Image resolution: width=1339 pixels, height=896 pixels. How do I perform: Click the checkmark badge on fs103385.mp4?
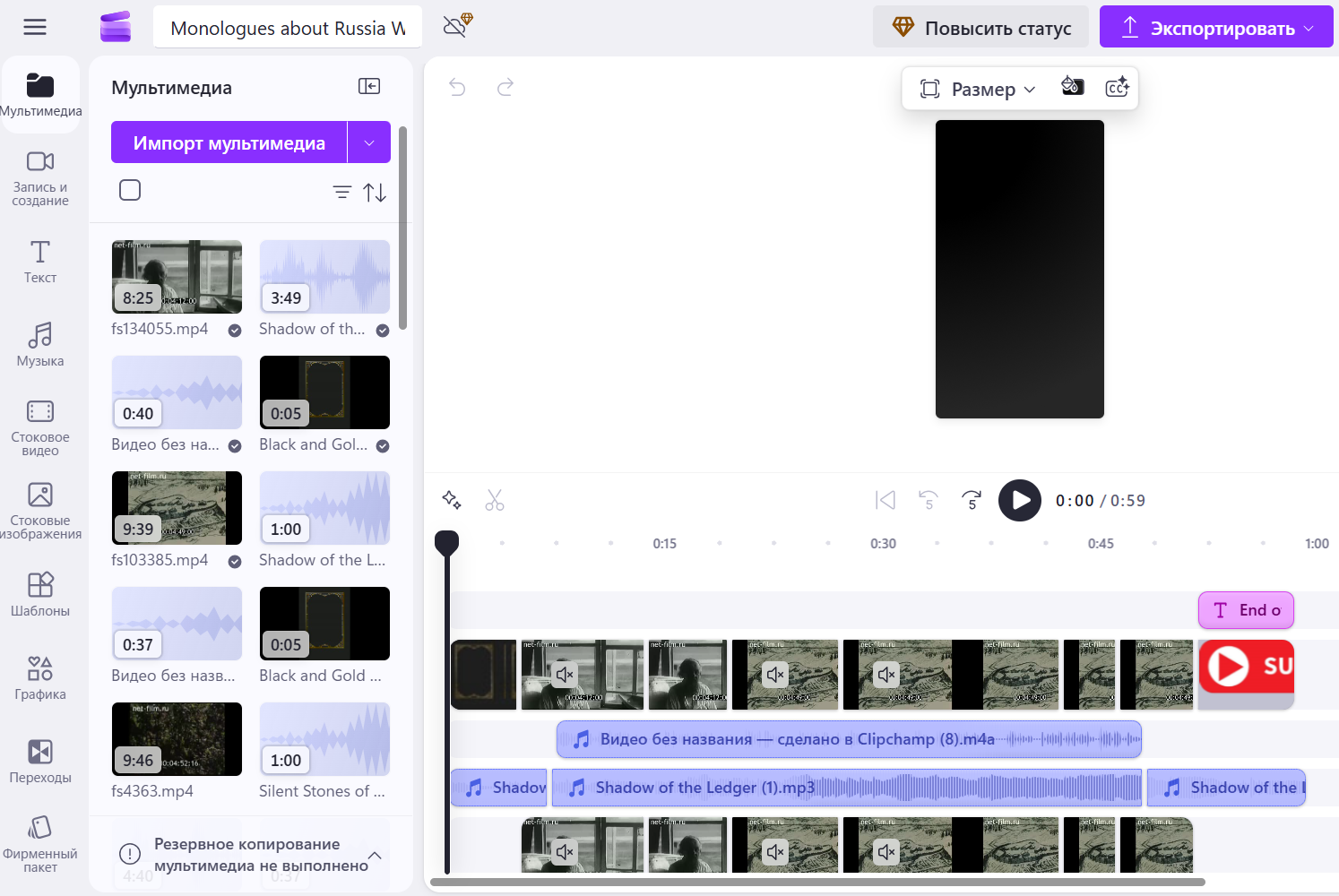(235, 562)
